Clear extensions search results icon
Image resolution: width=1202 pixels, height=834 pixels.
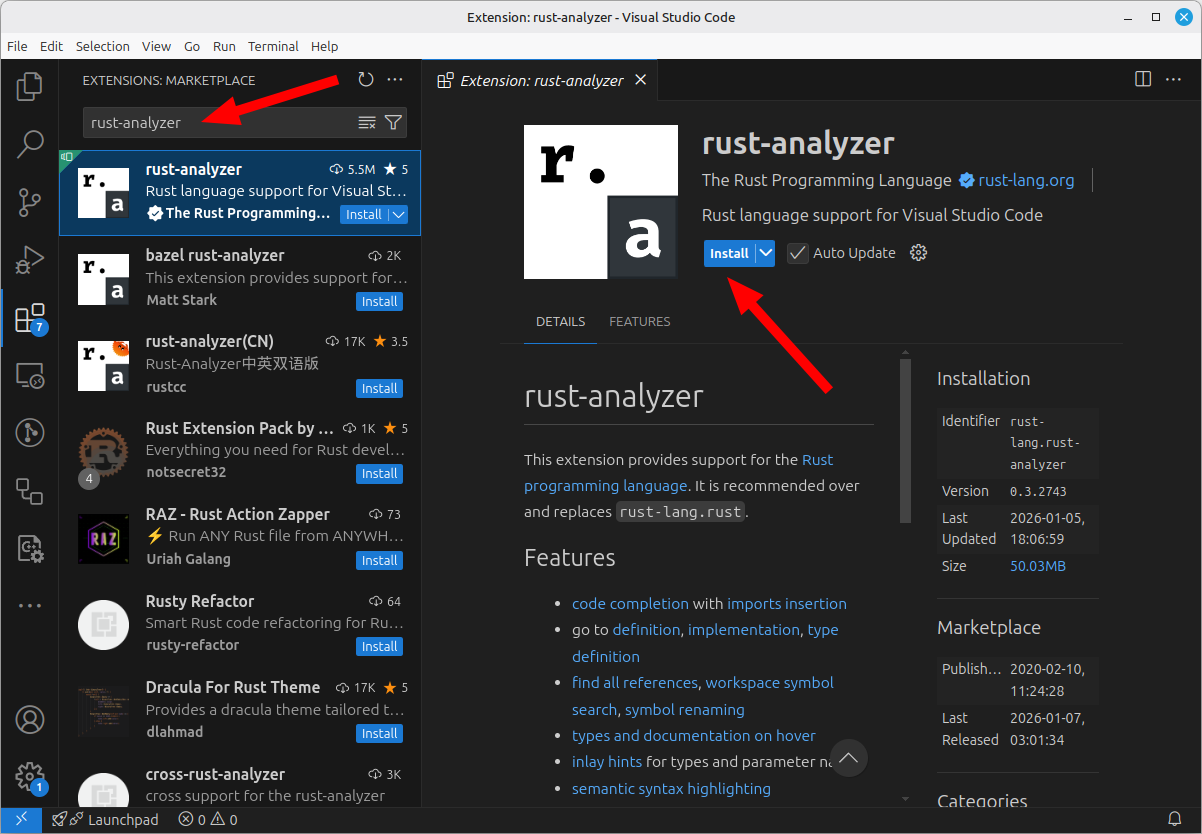367,123
